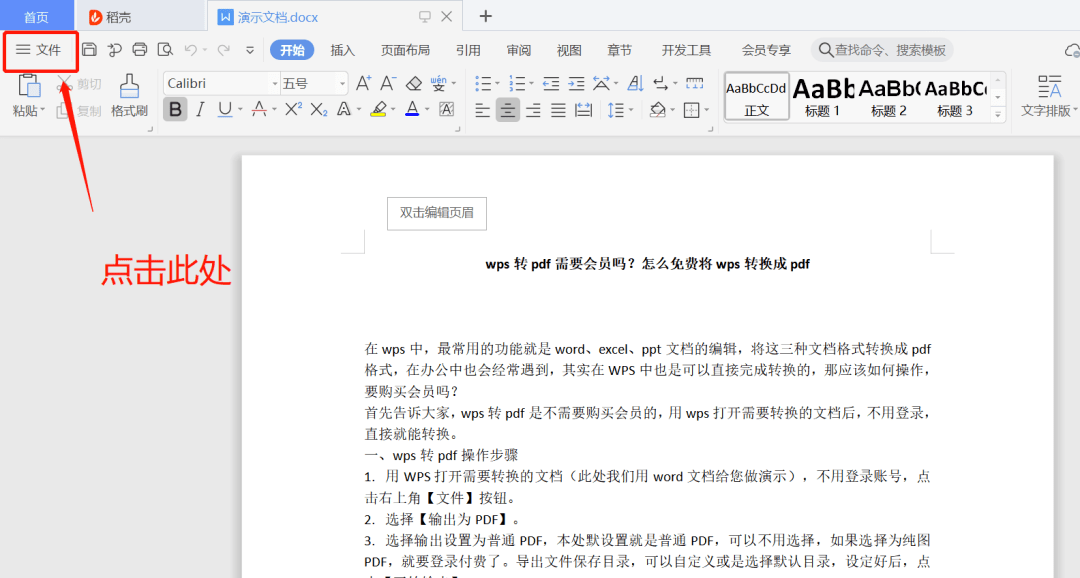
Task: Toggle Center alignment
Action: 508,110
